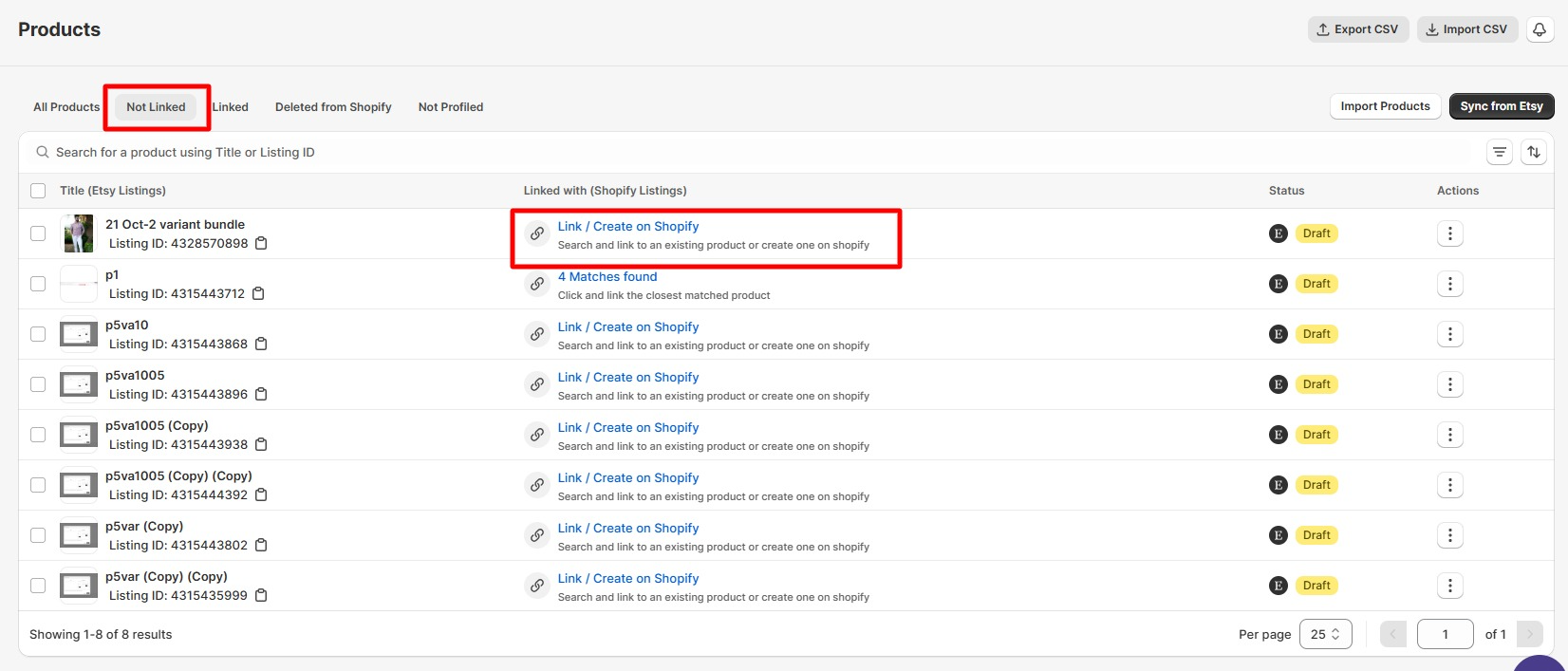Open the Per page 25 dropdown
Screen dimensions: 1568x671
(1325, 634)
